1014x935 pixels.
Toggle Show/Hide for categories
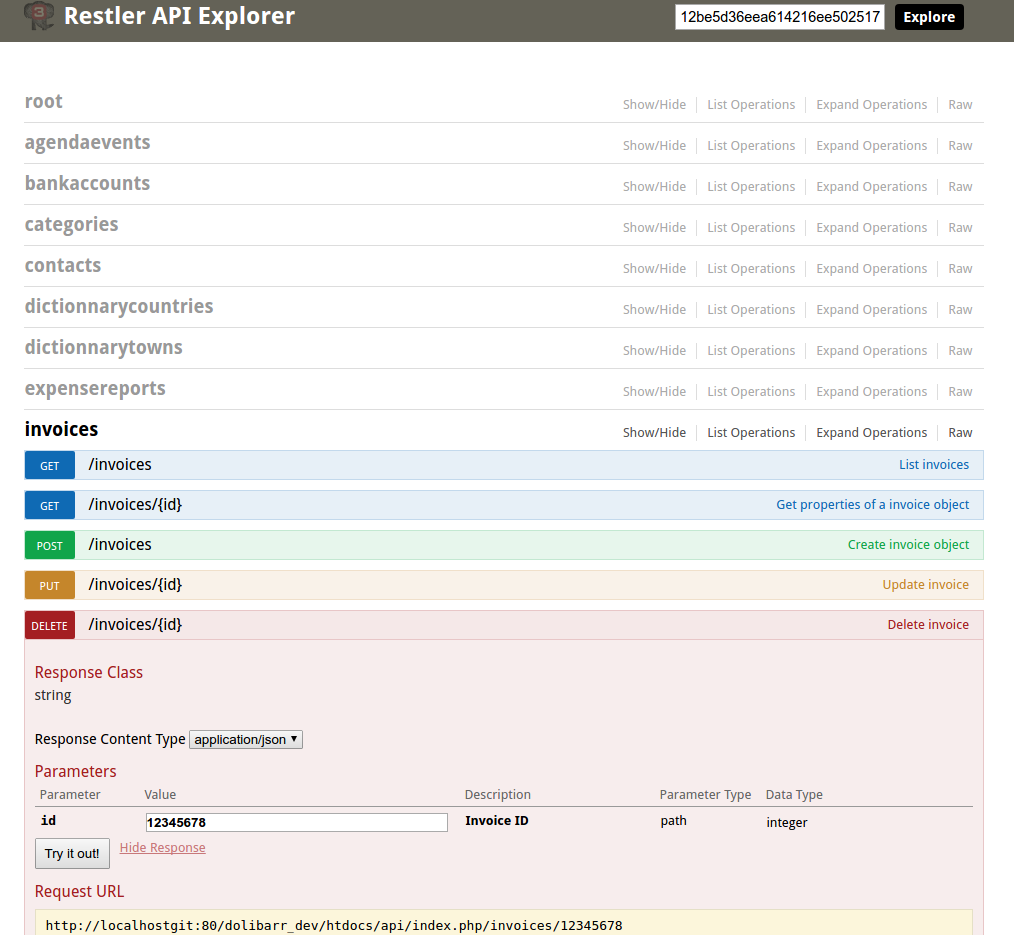654,228
